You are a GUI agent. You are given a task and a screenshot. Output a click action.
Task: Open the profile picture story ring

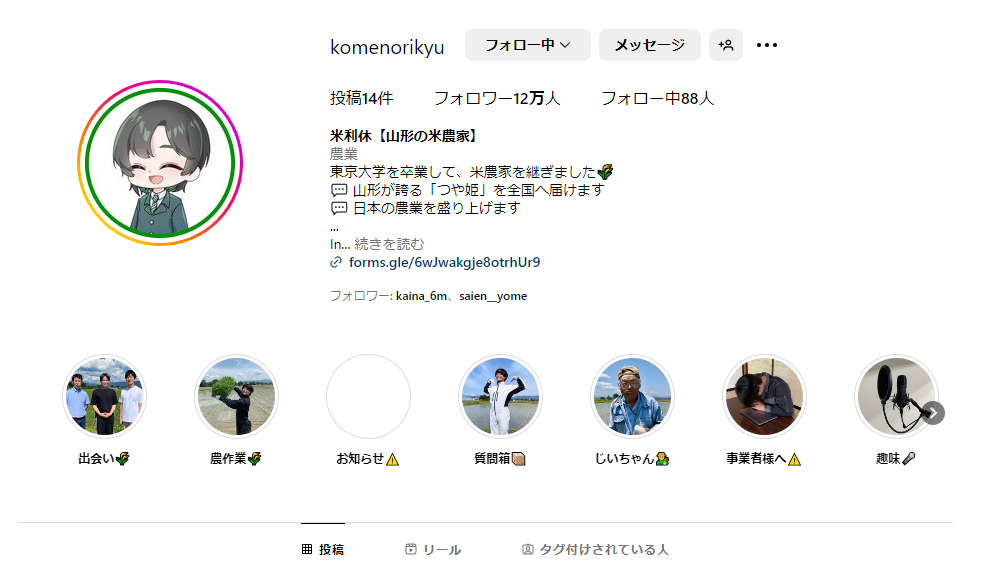tap(160, 163)
